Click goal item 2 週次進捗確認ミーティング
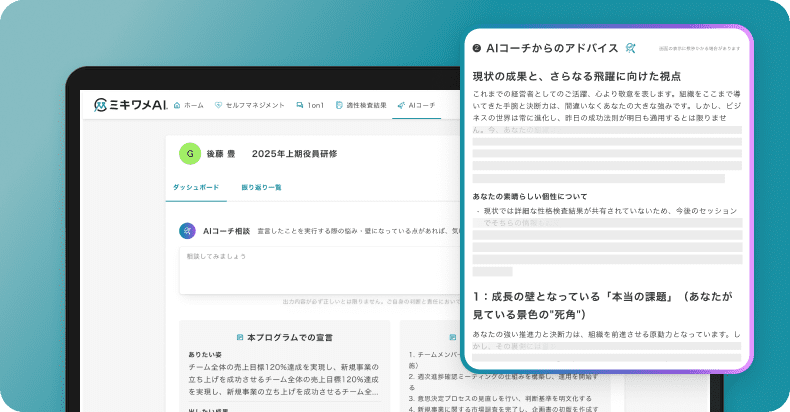 point(503,382)
